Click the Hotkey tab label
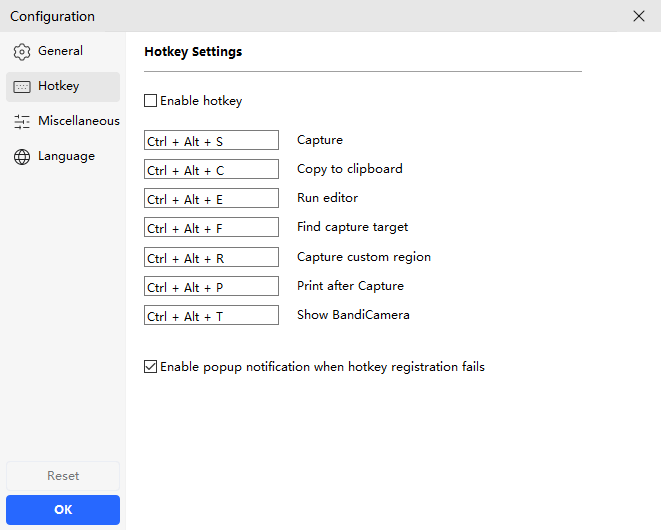The width and height of the screenshot is (661, 530). (58, 86)
